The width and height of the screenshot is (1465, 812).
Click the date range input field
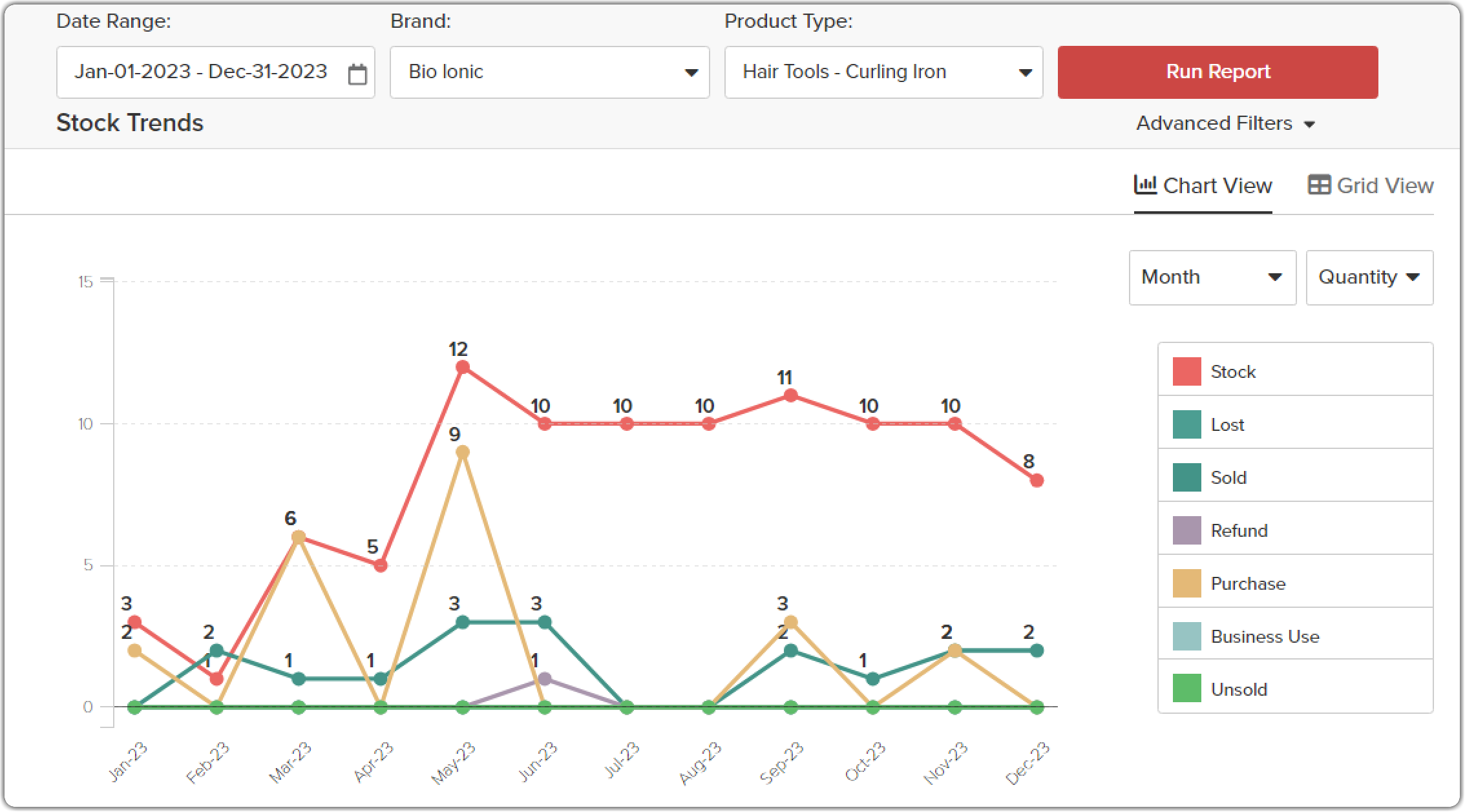tap(216, 72)
